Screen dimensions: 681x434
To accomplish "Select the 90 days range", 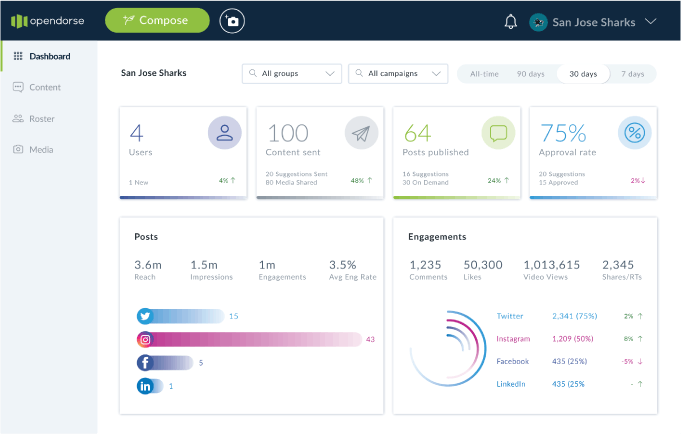I will click(530, 74).
